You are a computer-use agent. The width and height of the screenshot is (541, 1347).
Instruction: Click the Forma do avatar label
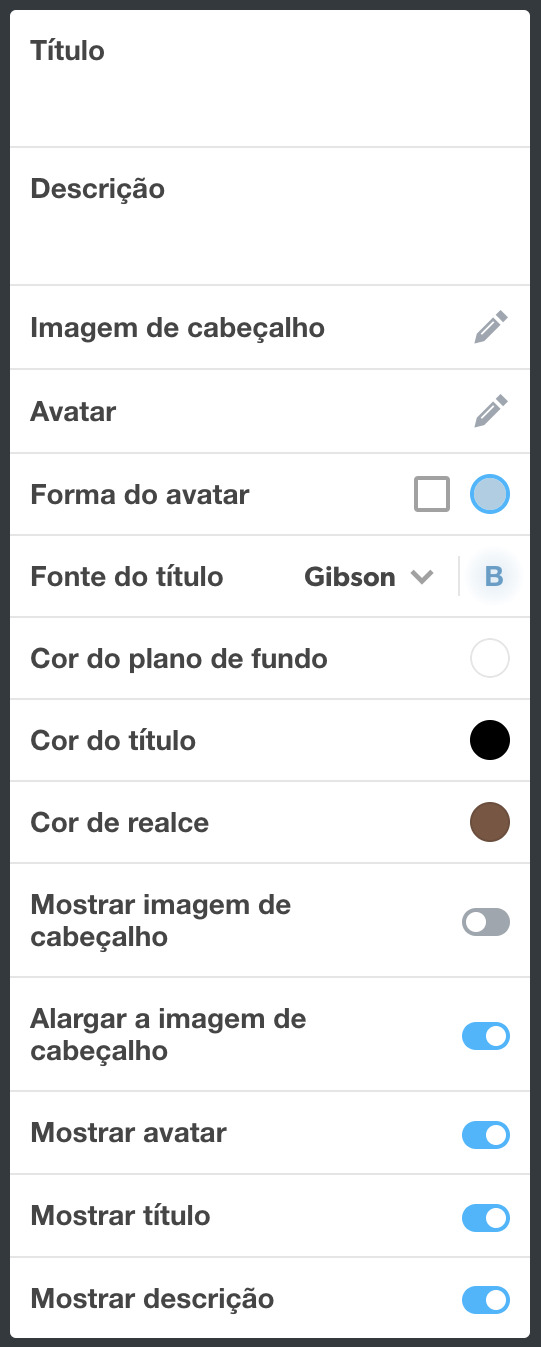140,494
